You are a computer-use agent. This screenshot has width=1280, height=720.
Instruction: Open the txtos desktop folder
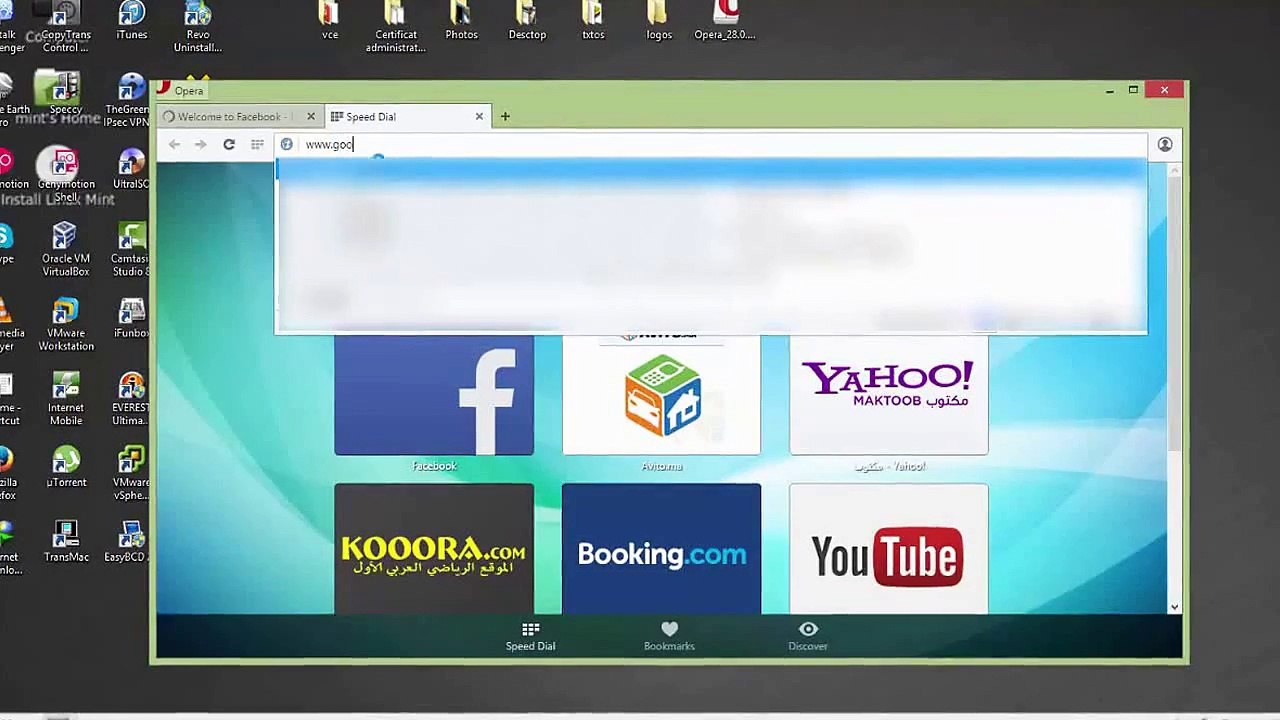tap(593, 21)
